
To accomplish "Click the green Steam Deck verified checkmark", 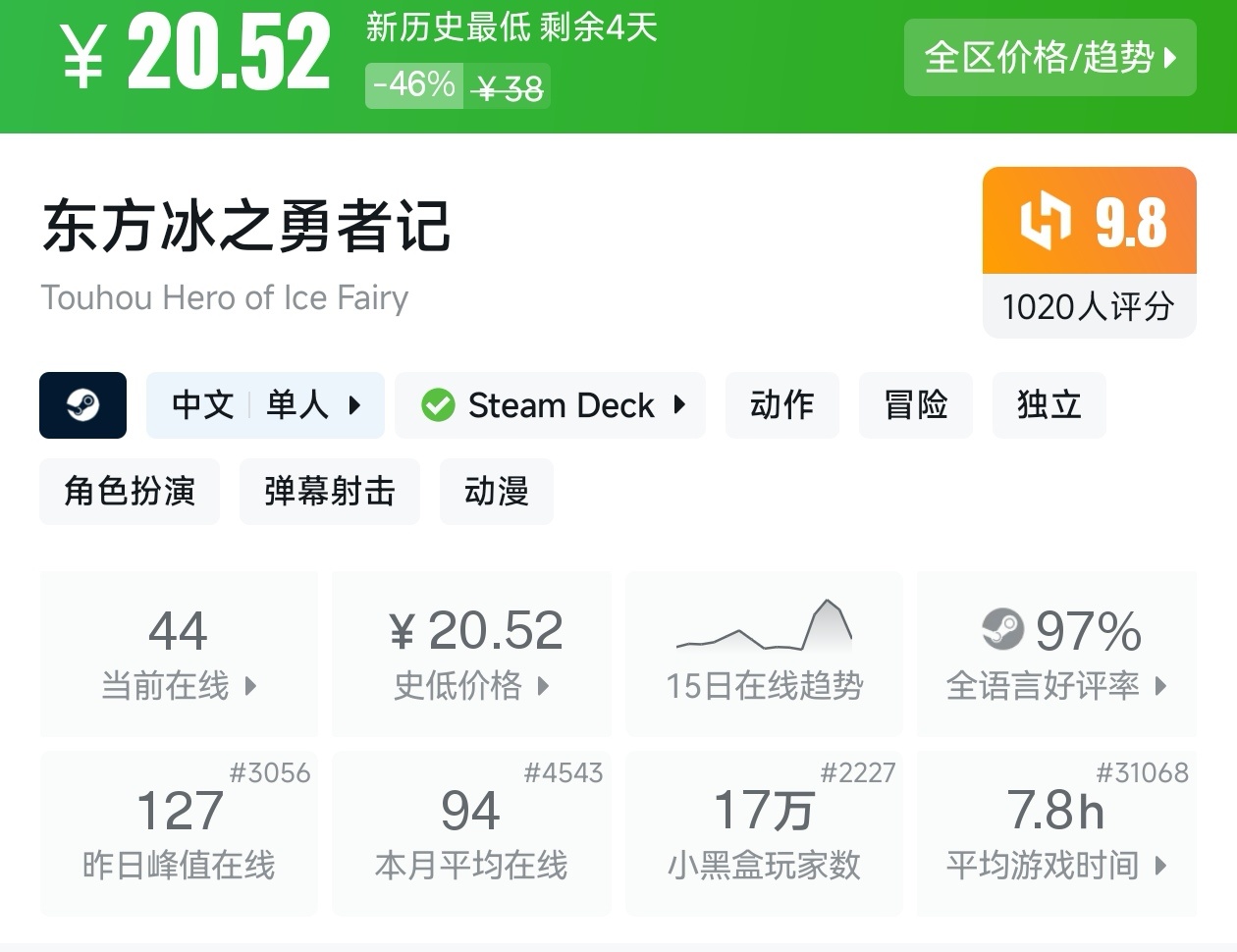I will point(438,405).
